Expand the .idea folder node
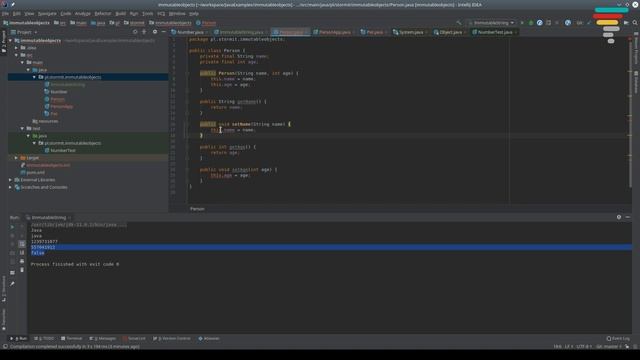 tap(16, 48)
